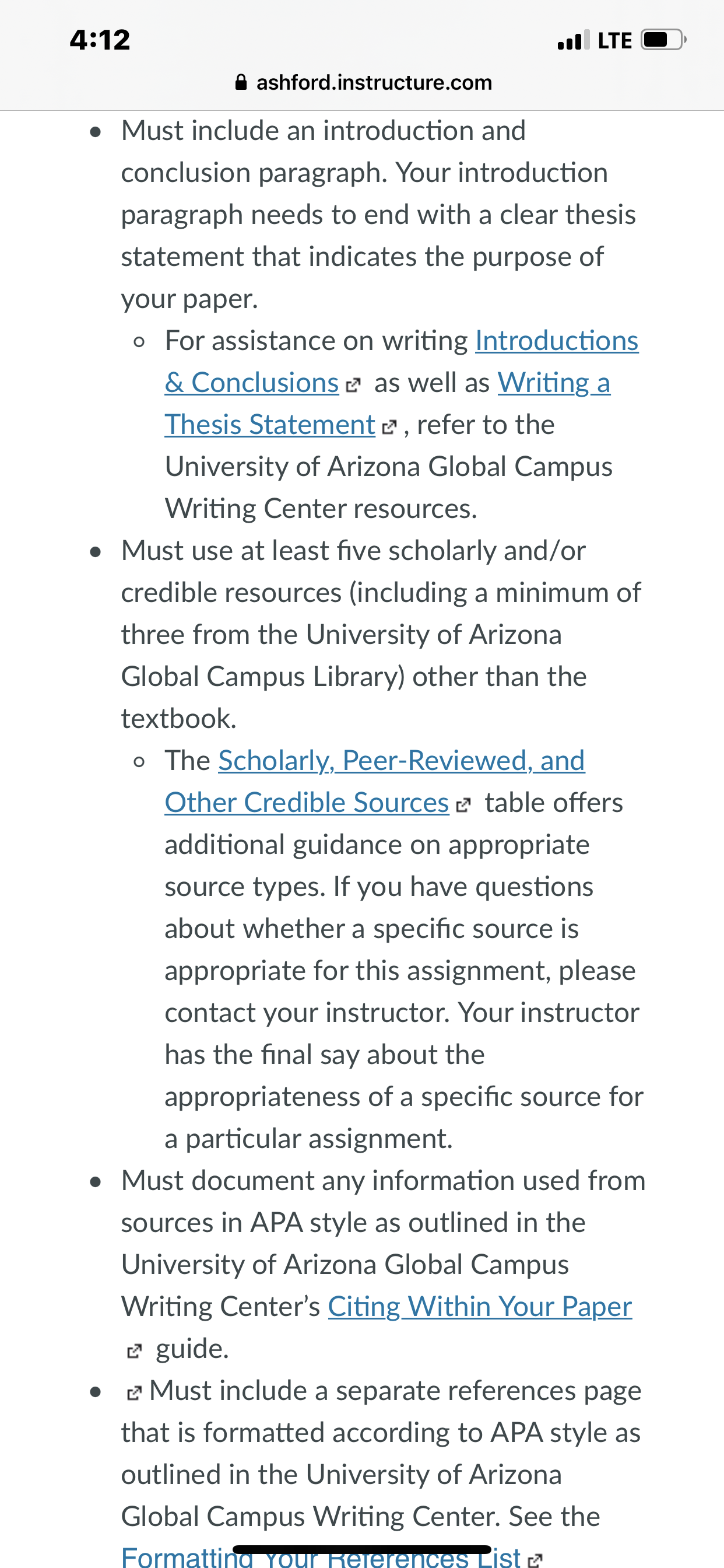Viewport: 724px width, 1568px height.
Task: Tap the 4:12 clock in status bar
Action: 100,40
